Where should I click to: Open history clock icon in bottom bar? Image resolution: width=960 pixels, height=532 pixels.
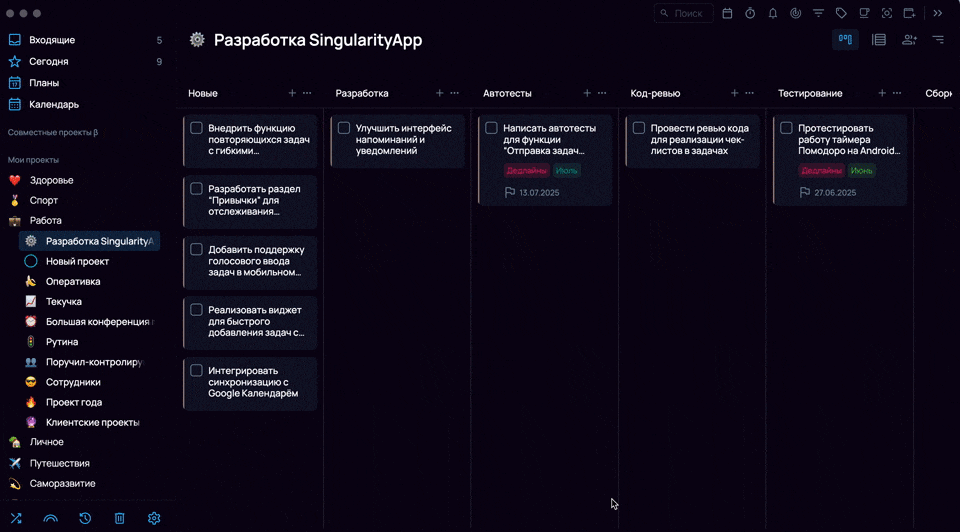pyautogui.click(x=85, y=519)
